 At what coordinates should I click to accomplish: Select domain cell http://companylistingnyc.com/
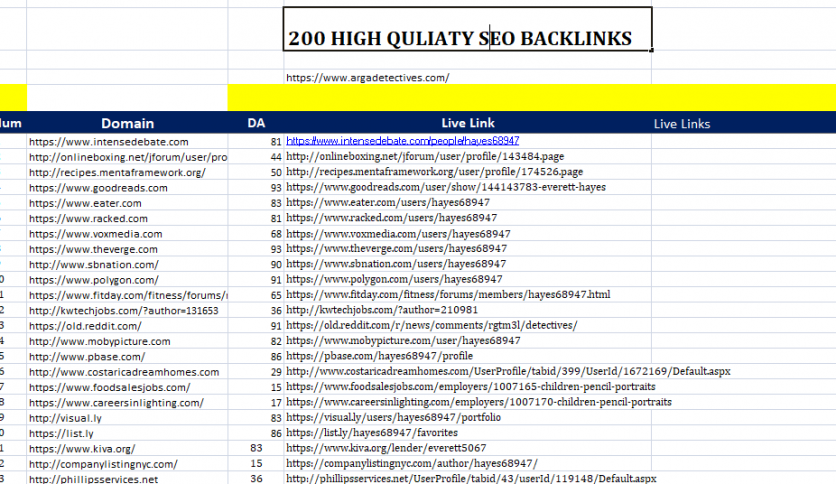[x=103, y=464]
